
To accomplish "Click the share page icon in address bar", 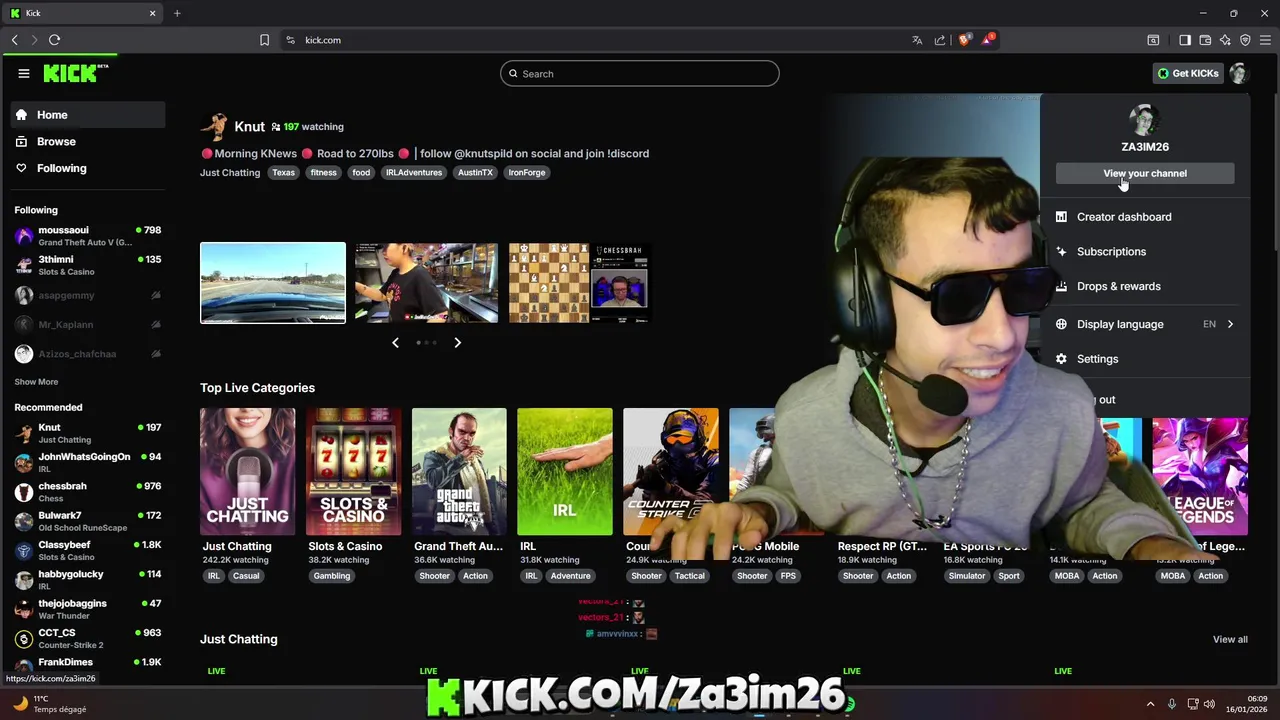I will [x=940, y=40].
